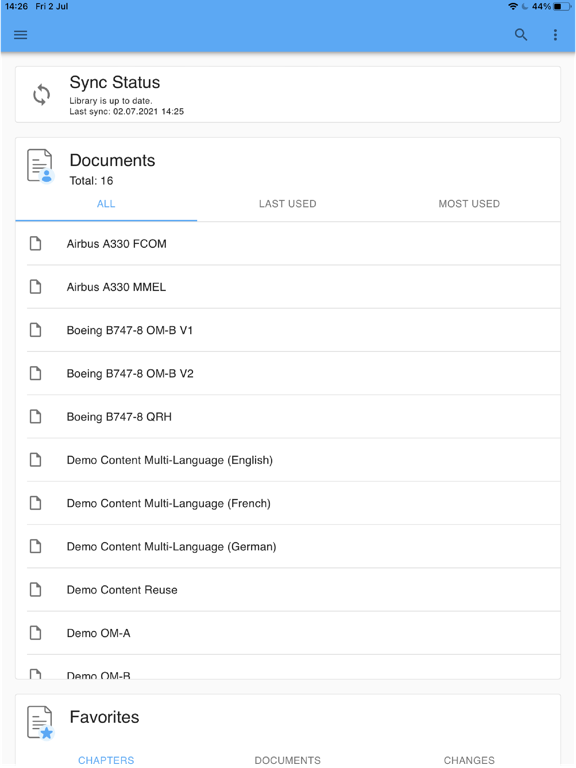Open Favorites CHAPTERS tab
Screen dimensions: 576x768
click(x=106, y=760)
